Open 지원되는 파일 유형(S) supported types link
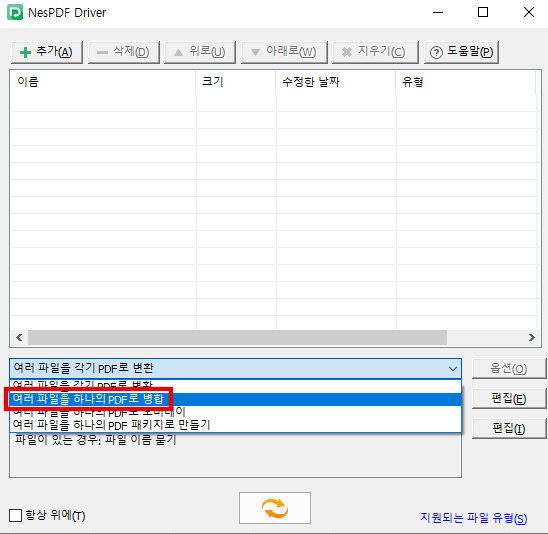Viewport: 548px width, 534px height. click(474, 518)
